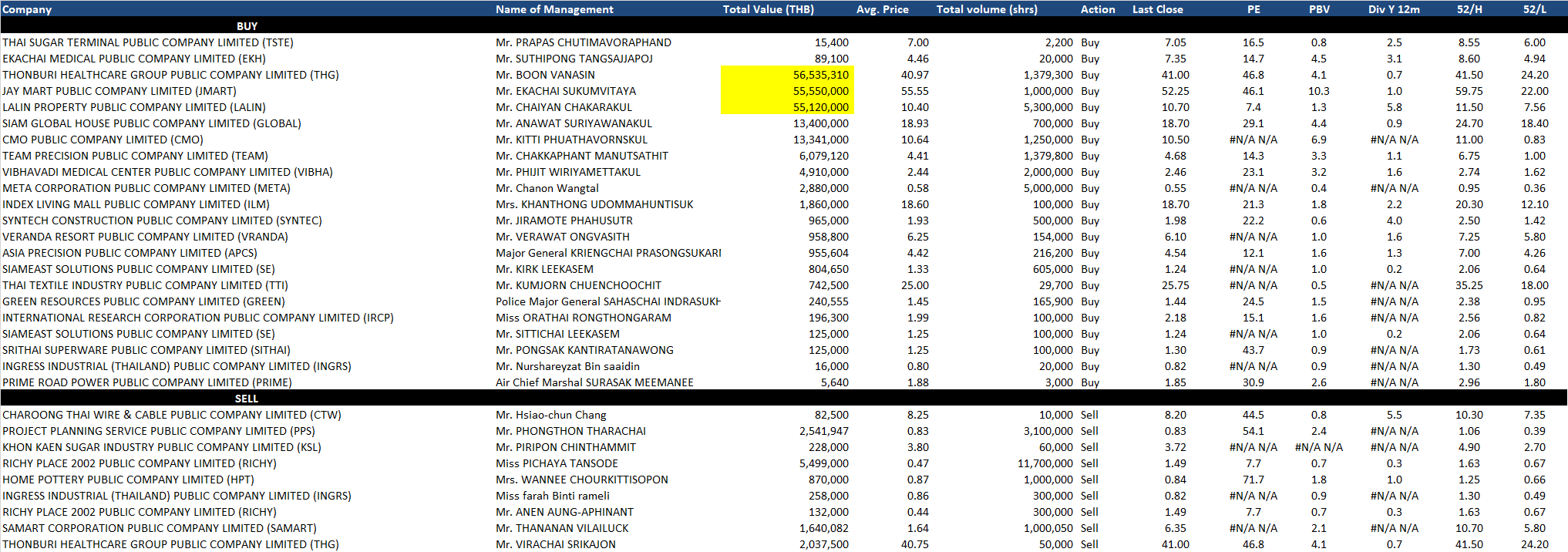Click total volume 11,700,000 cell

[x=1045, y=463]
